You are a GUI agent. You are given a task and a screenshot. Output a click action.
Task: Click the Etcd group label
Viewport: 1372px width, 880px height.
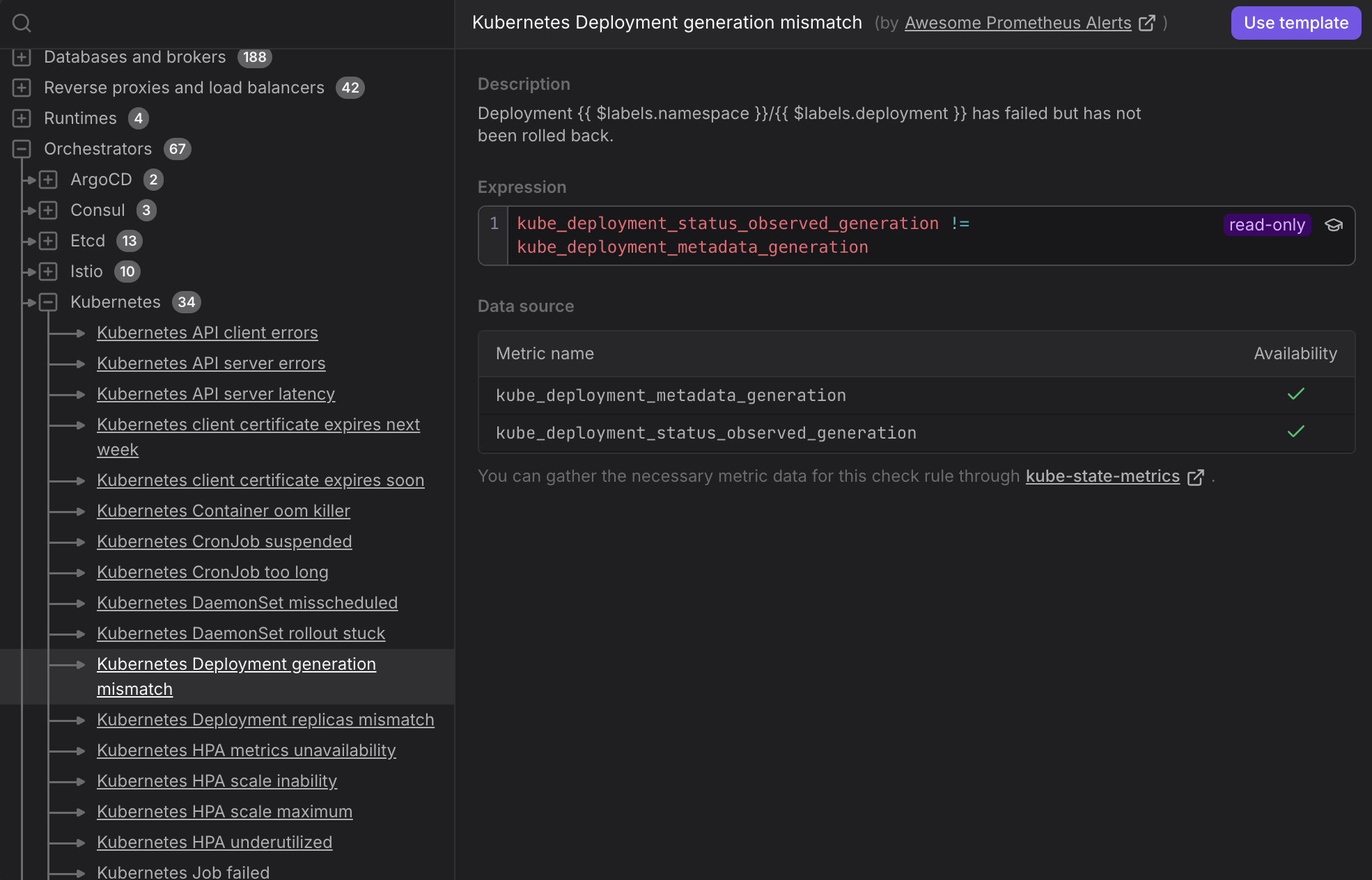click(x=88, y=241)
